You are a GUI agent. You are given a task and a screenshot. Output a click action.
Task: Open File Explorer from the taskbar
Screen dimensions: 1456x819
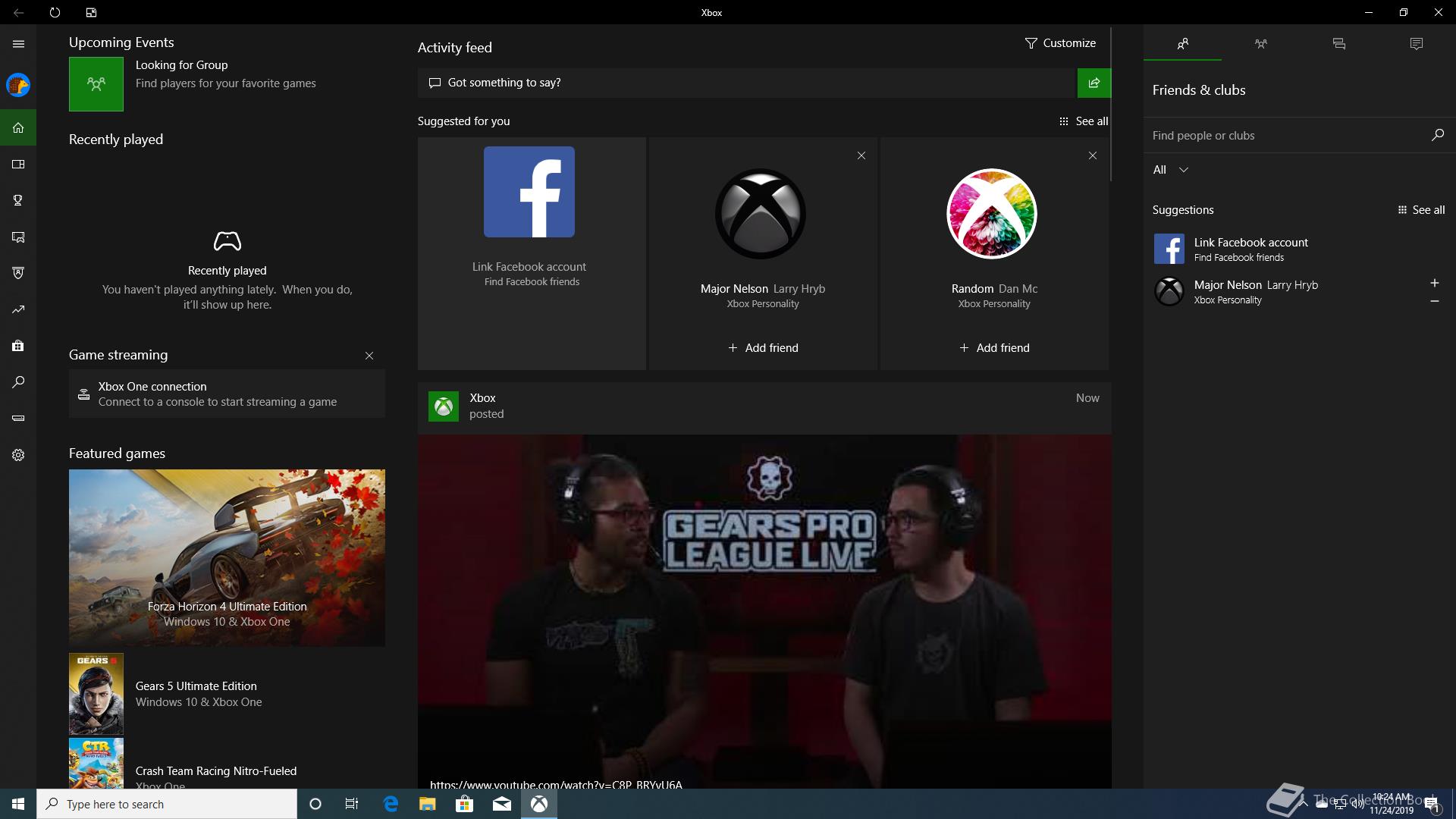427,804
